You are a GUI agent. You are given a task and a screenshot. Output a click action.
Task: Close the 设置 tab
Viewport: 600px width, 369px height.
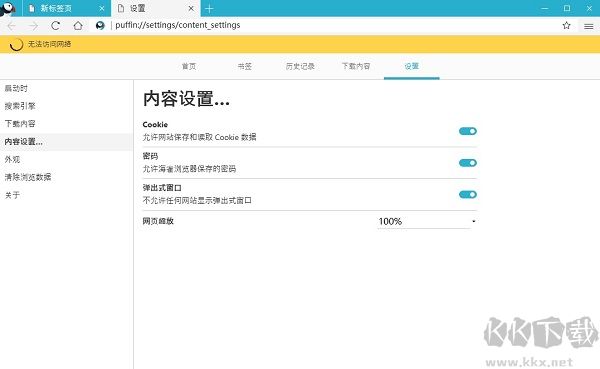[x=191, y=8]
